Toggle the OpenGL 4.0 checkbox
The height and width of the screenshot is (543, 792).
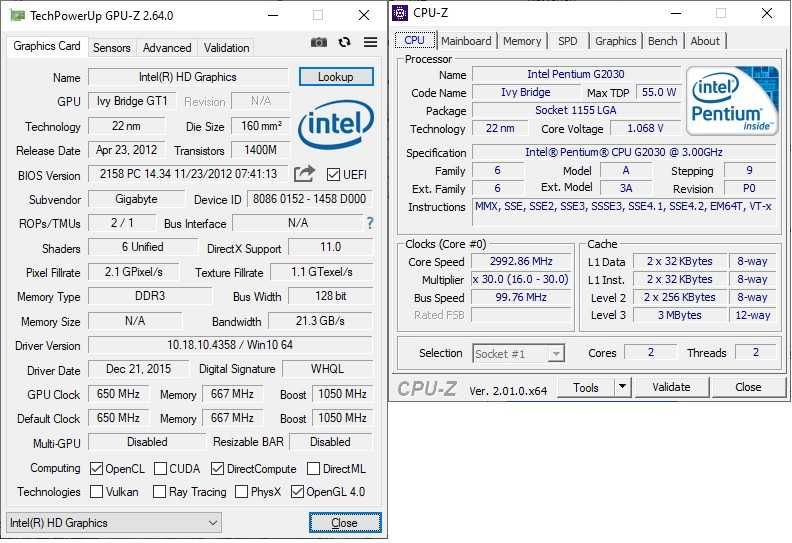pyautogui.click(x=297, y=491)
